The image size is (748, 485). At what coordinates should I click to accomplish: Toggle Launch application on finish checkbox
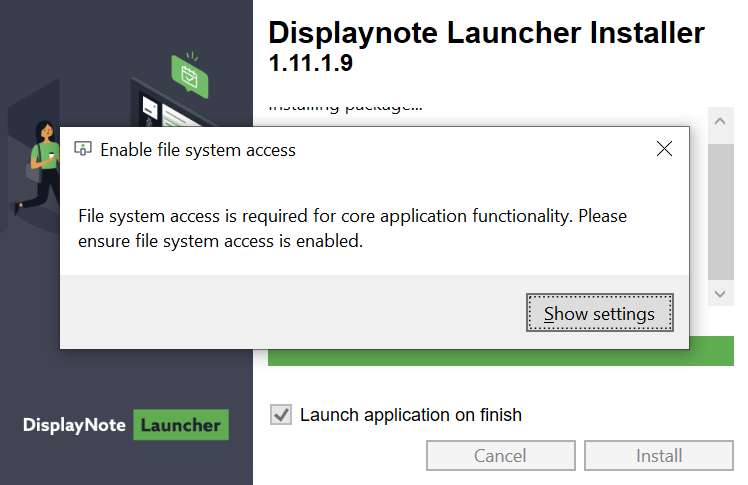click(x=281, y=414)
